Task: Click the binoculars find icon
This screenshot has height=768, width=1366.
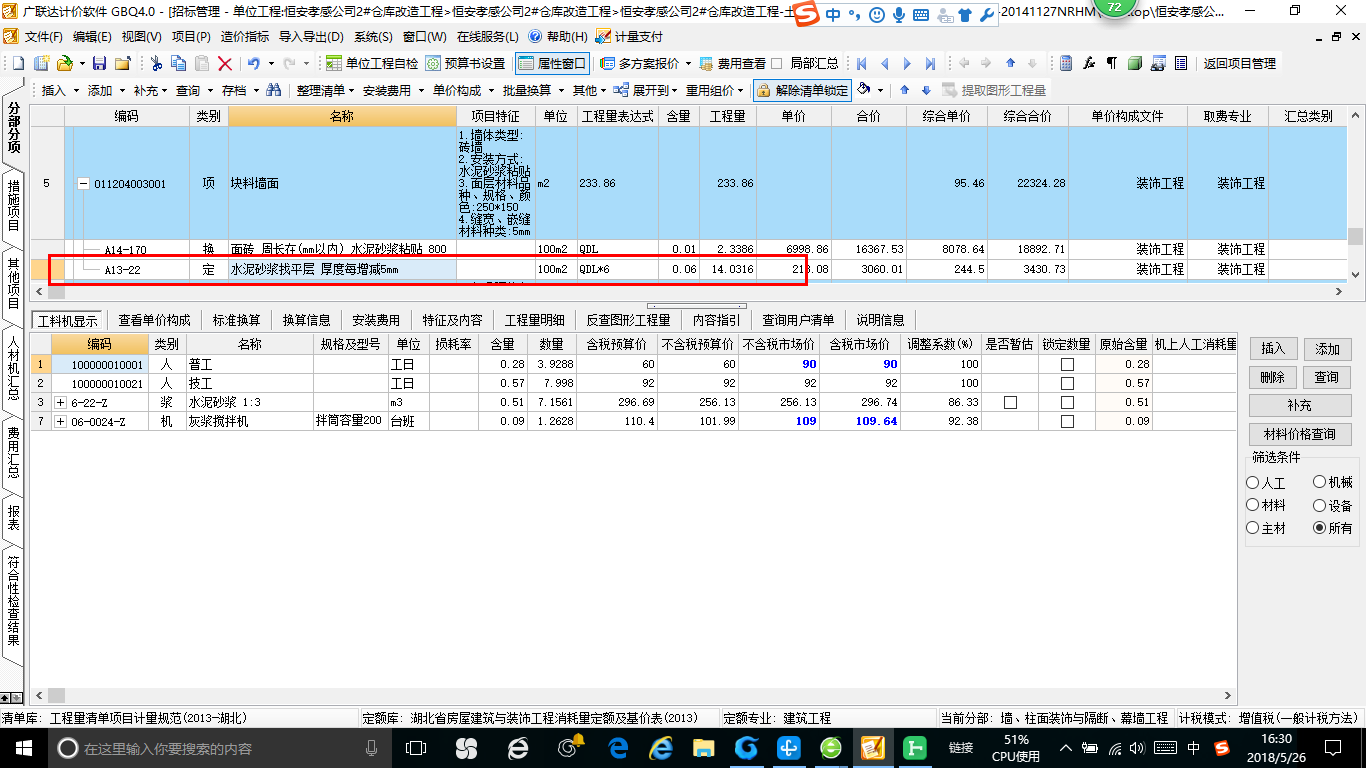Action: click(x=272, y=90)
